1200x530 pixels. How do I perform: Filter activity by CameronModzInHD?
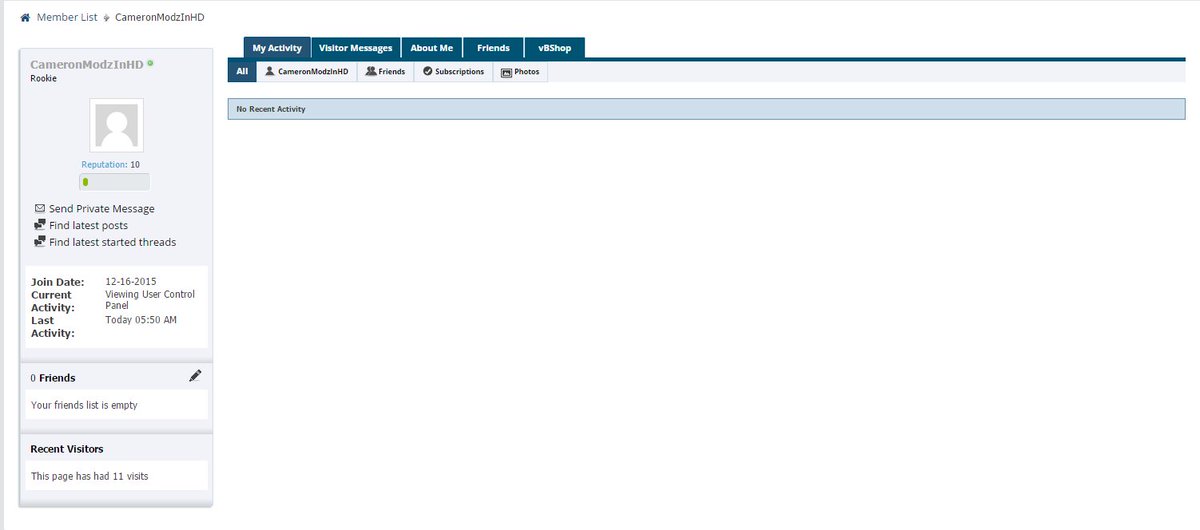point(306,72)
